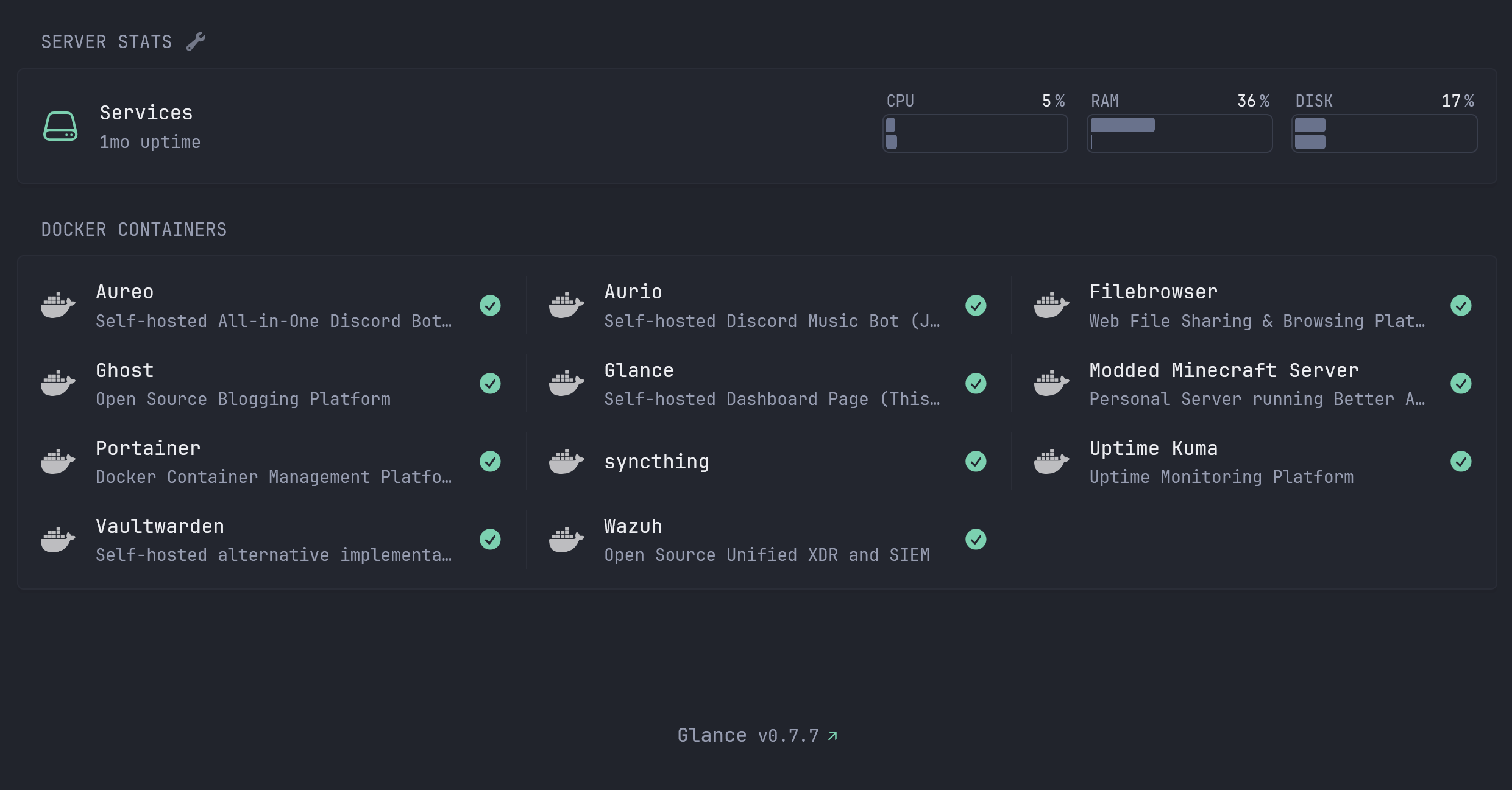Click the 'Uptime Monitoring Platform' description

pos(1221,477)
